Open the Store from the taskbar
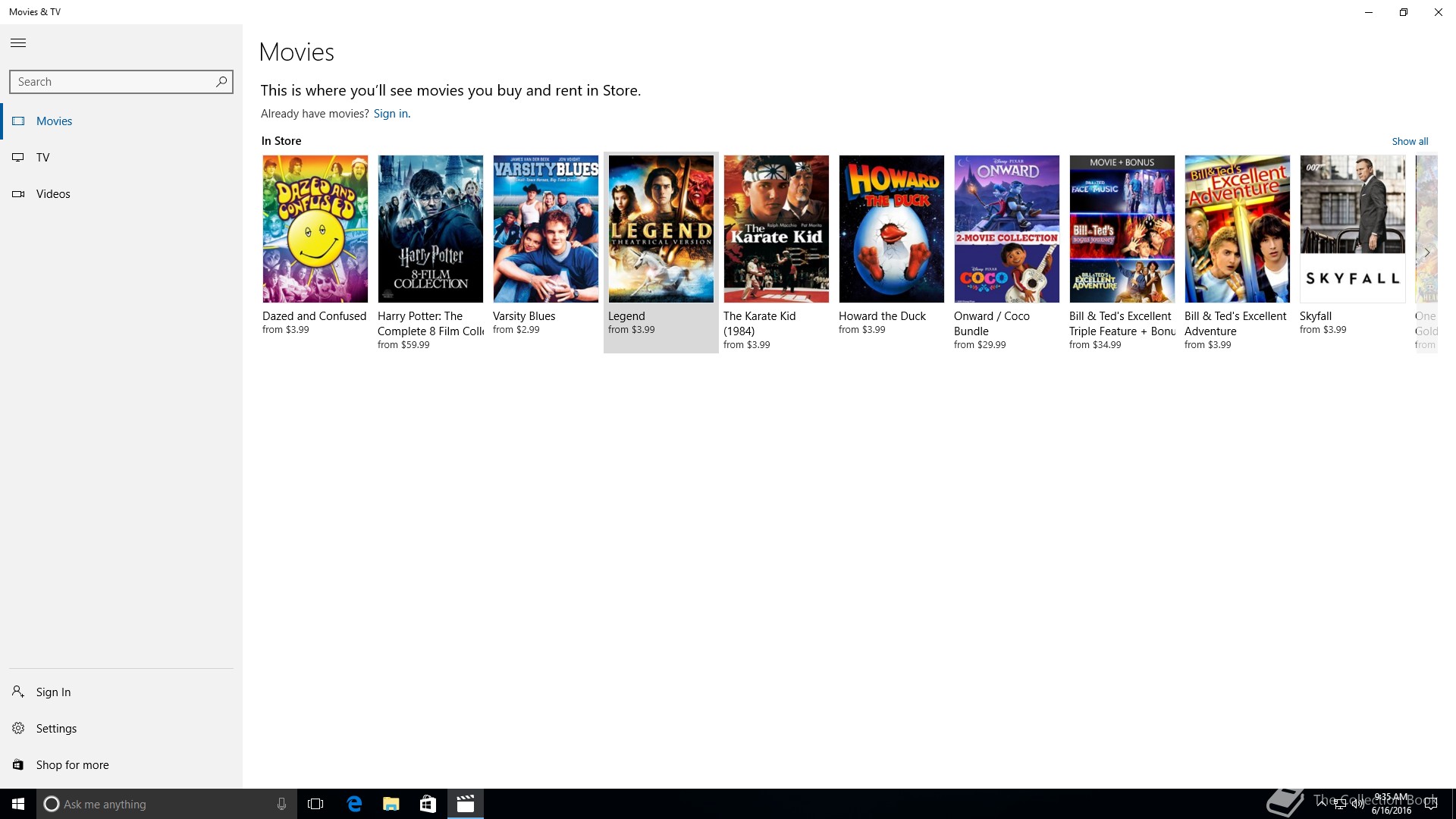Viewport: 1456px width, 819px height. point(428,804)
